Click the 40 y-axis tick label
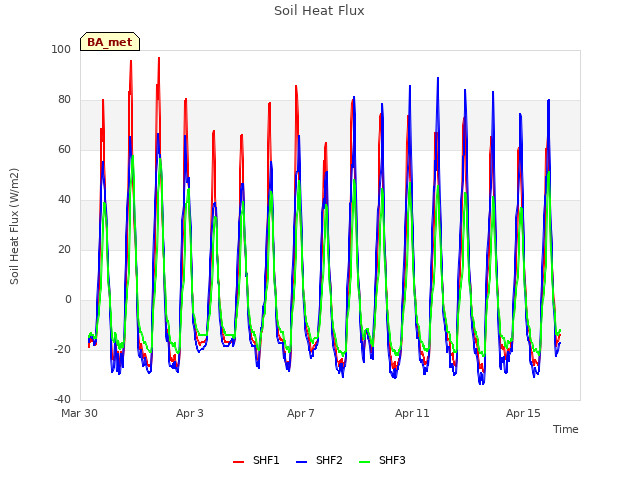 point(64,200)
